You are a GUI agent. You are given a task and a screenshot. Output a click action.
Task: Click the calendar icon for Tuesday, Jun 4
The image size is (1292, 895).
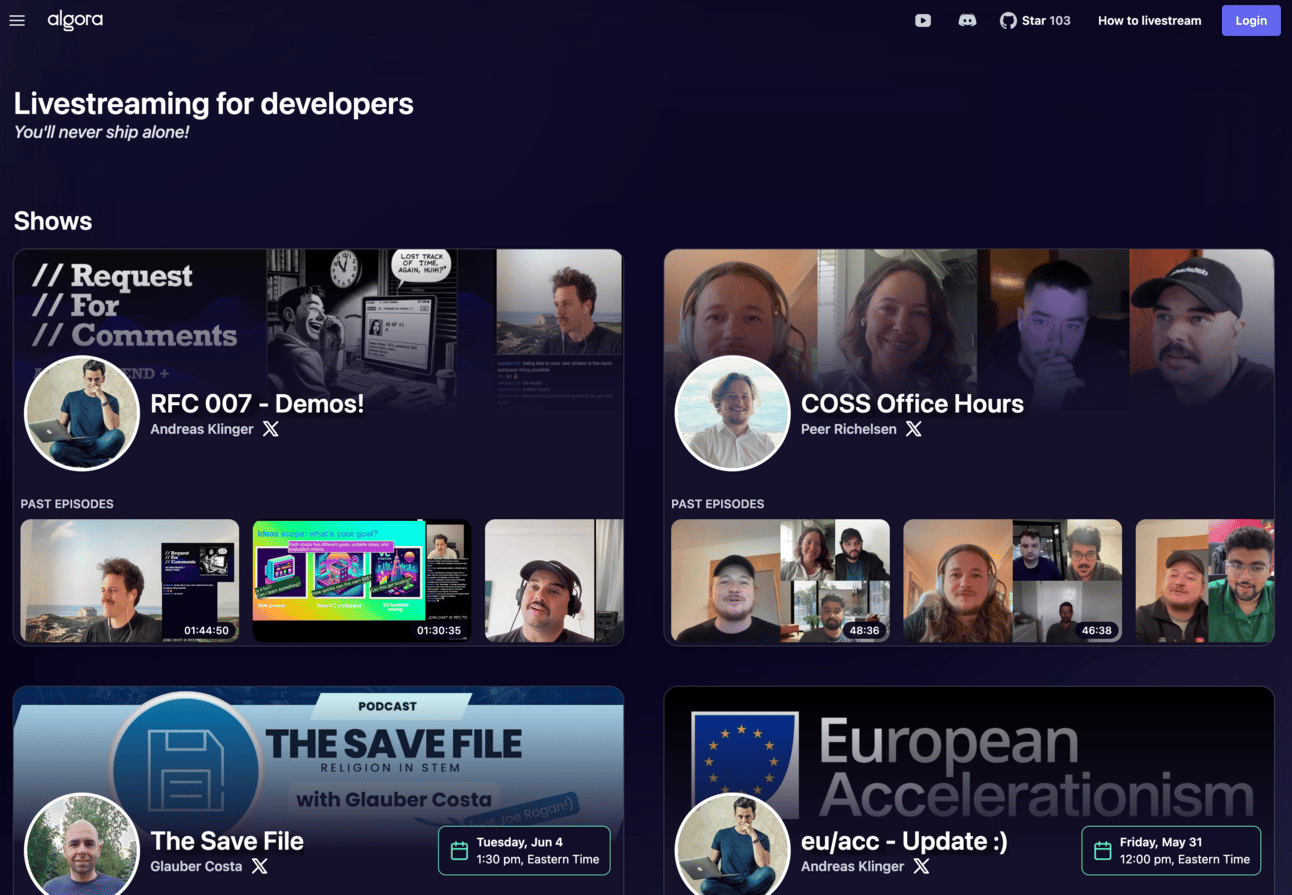point(459,851)
